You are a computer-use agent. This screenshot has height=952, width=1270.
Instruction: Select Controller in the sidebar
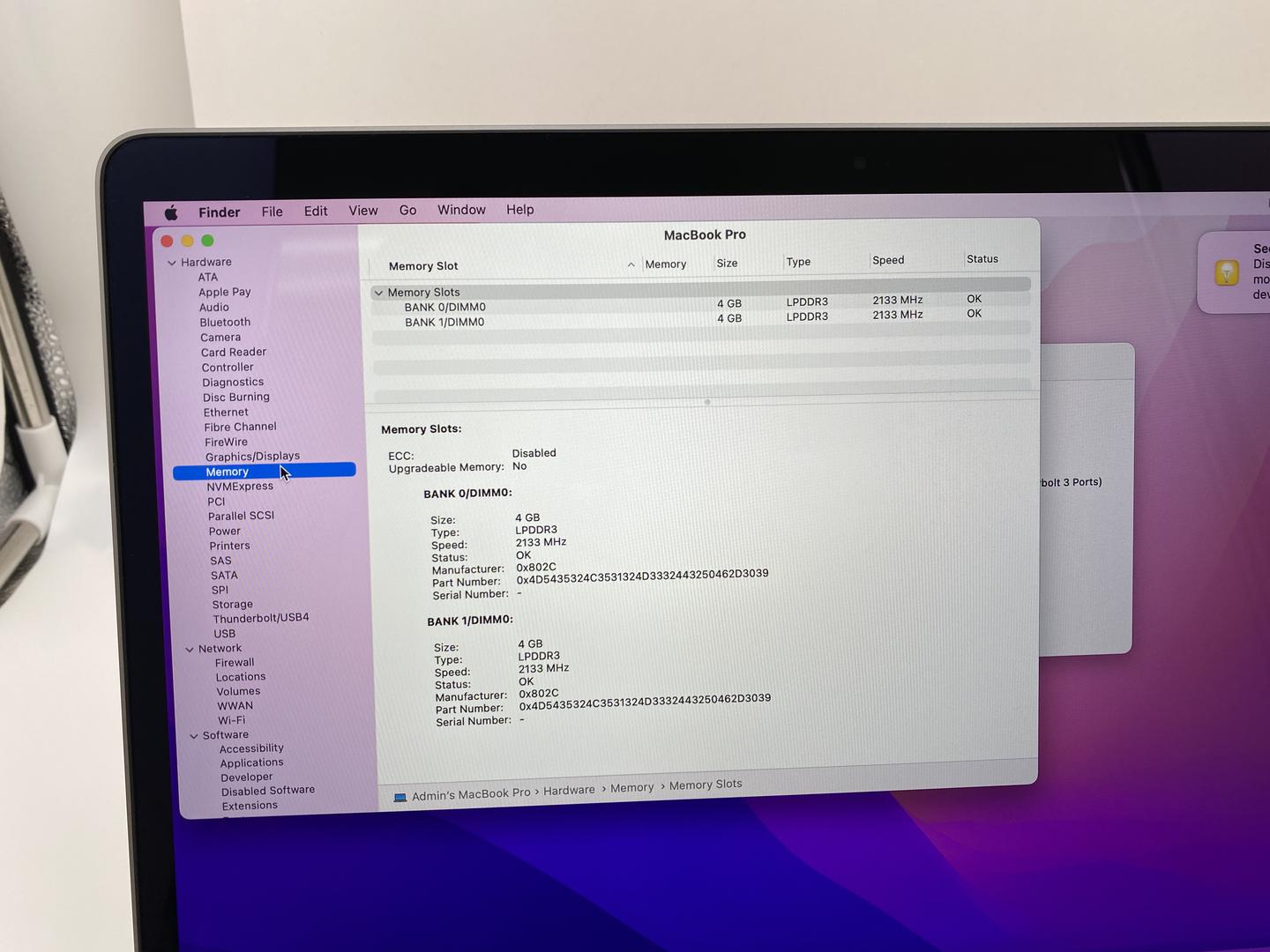[x=228, y=367]
